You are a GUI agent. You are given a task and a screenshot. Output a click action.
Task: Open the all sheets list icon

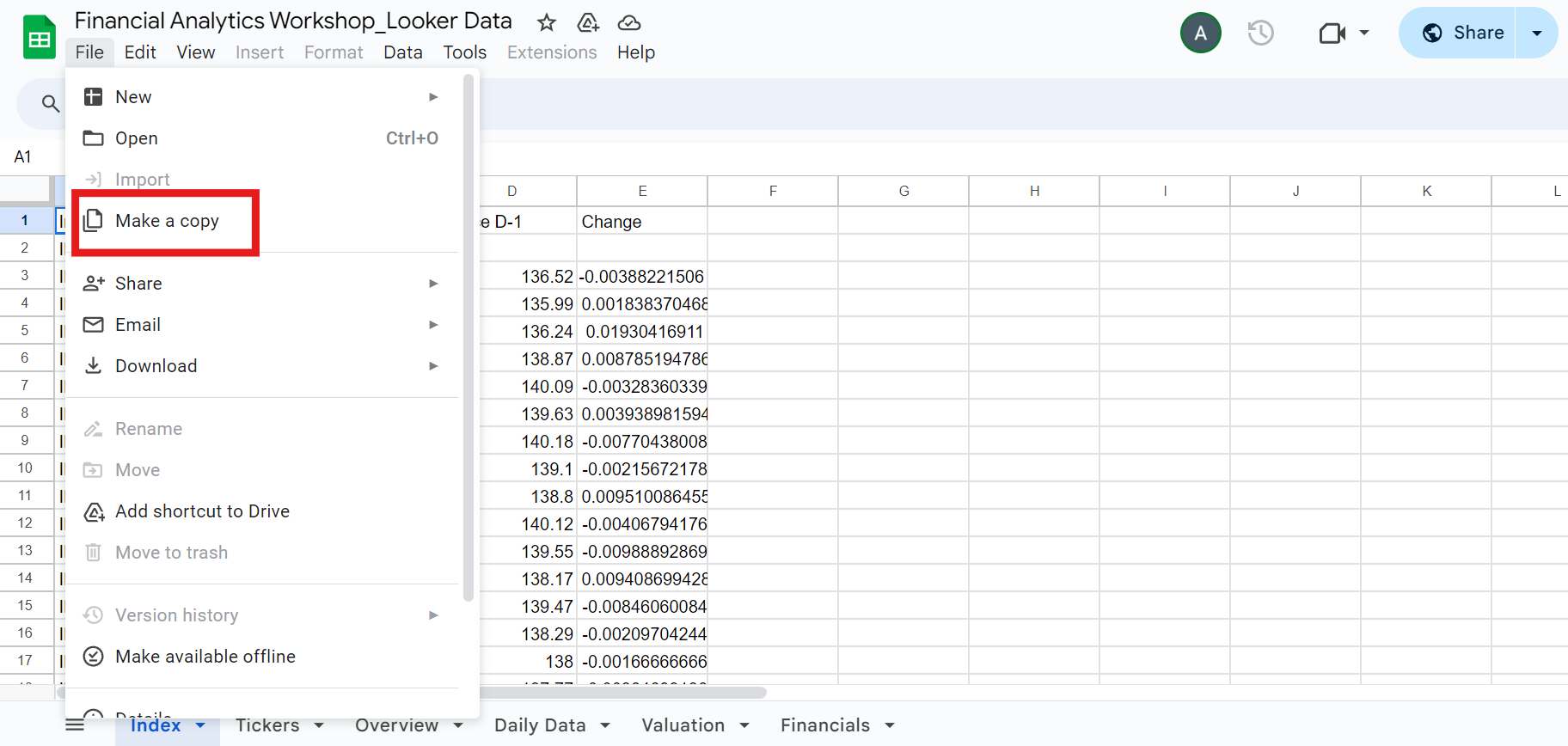pyautogui.click(x=75, y=725)
